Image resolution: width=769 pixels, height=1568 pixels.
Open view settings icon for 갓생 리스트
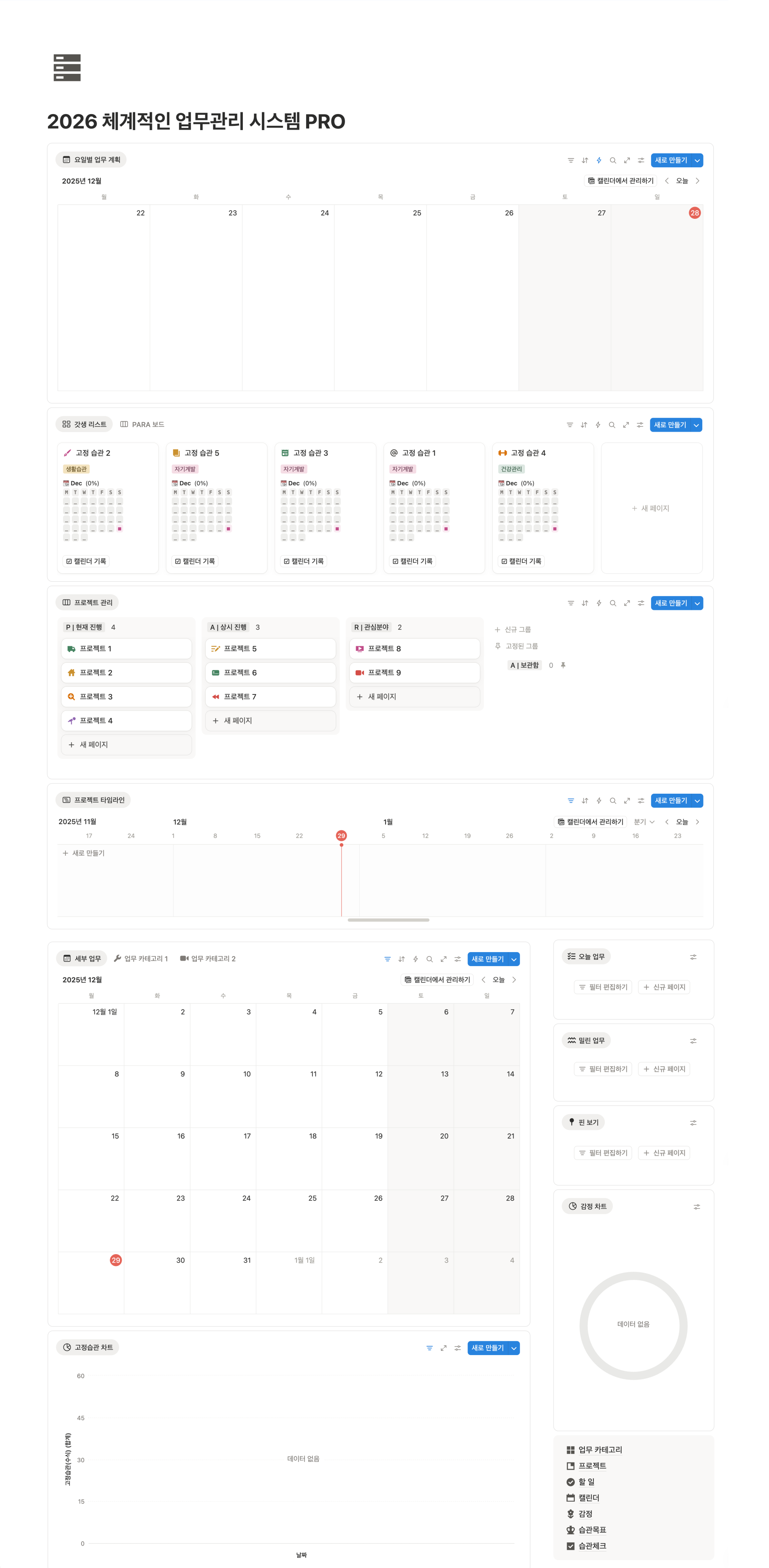click(639, 425)
